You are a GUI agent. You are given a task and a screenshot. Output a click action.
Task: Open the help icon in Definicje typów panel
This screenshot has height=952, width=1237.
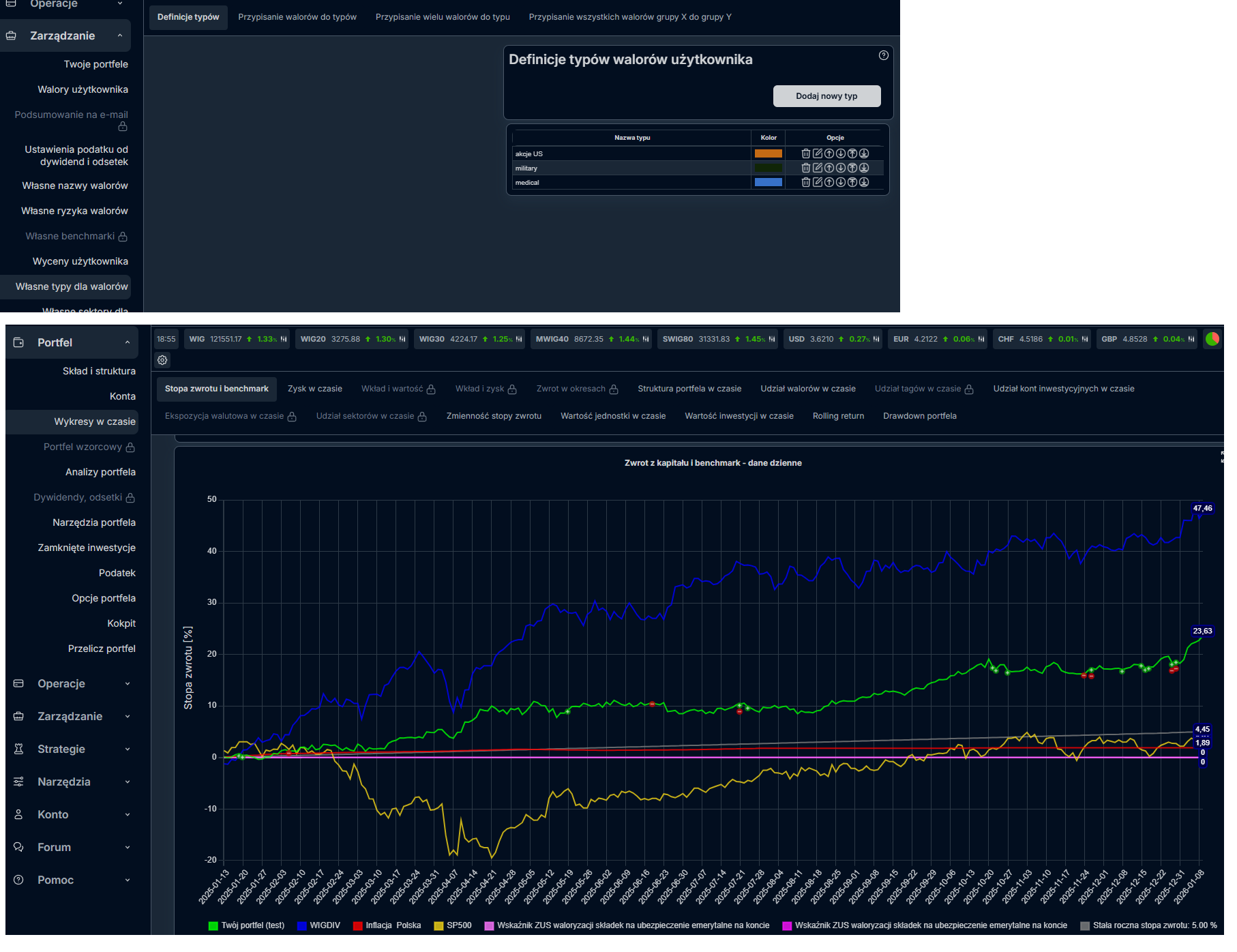click(x=883, y=55)
